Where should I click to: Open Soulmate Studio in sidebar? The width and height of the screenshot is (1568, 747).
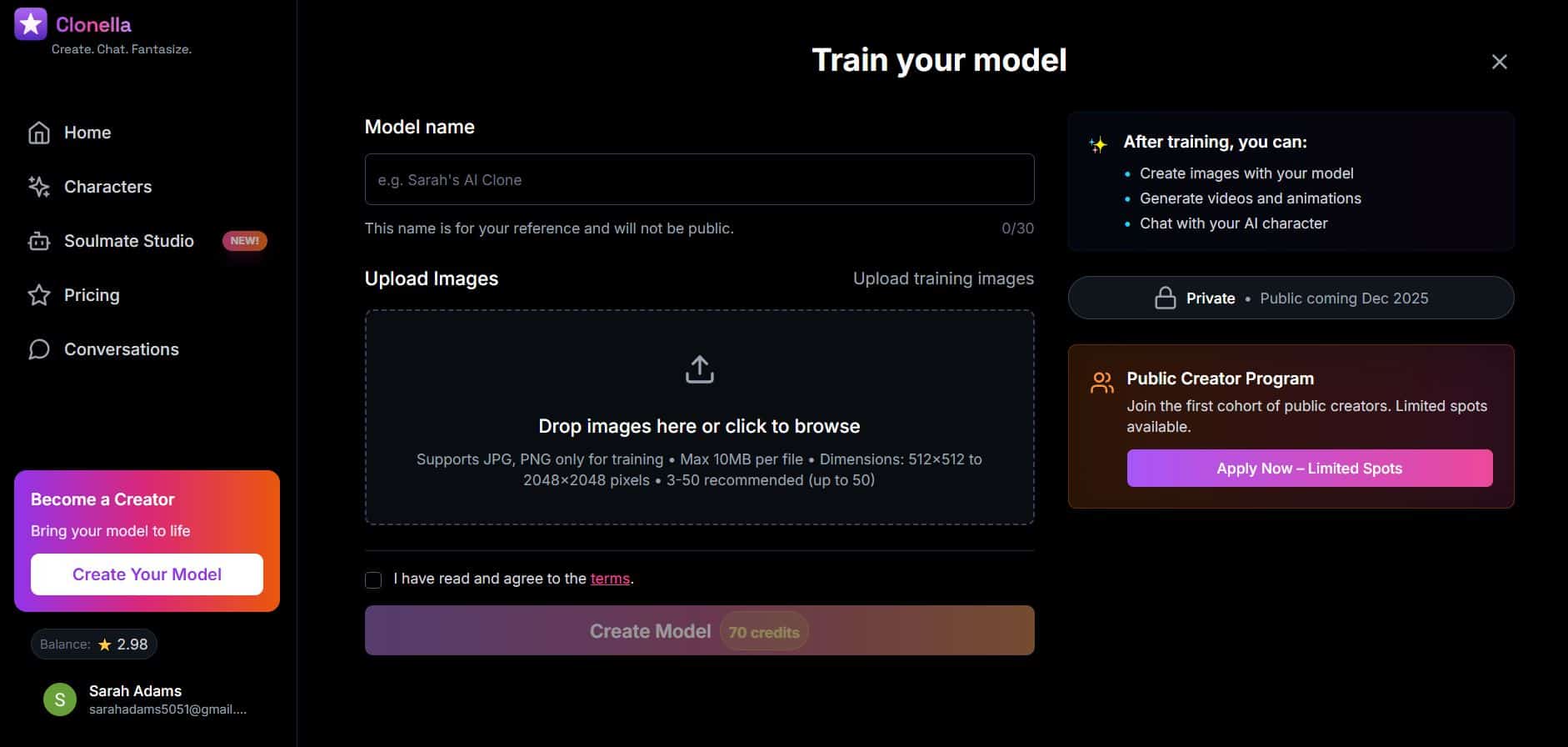coord(147,241)
